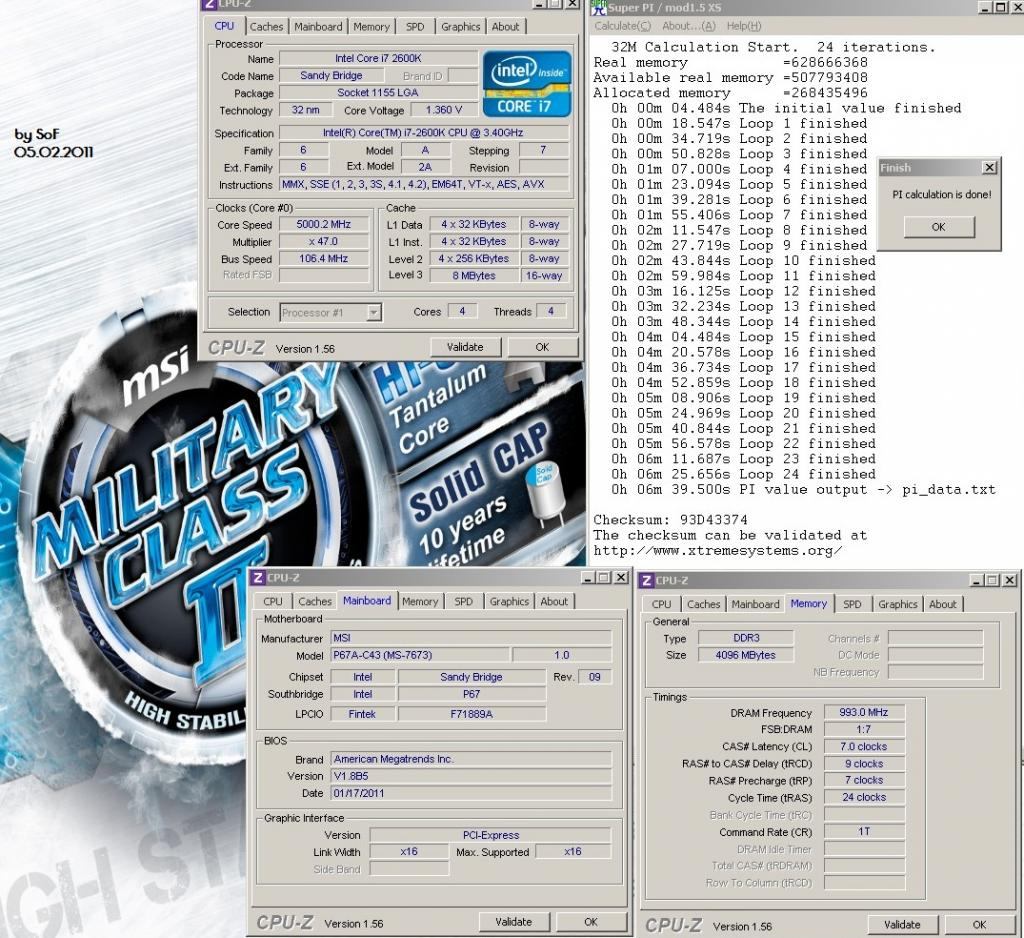Click the multiplier value x 47.0
The height and width of the screenshot is (938, 1024).
(x=324, y=241)
